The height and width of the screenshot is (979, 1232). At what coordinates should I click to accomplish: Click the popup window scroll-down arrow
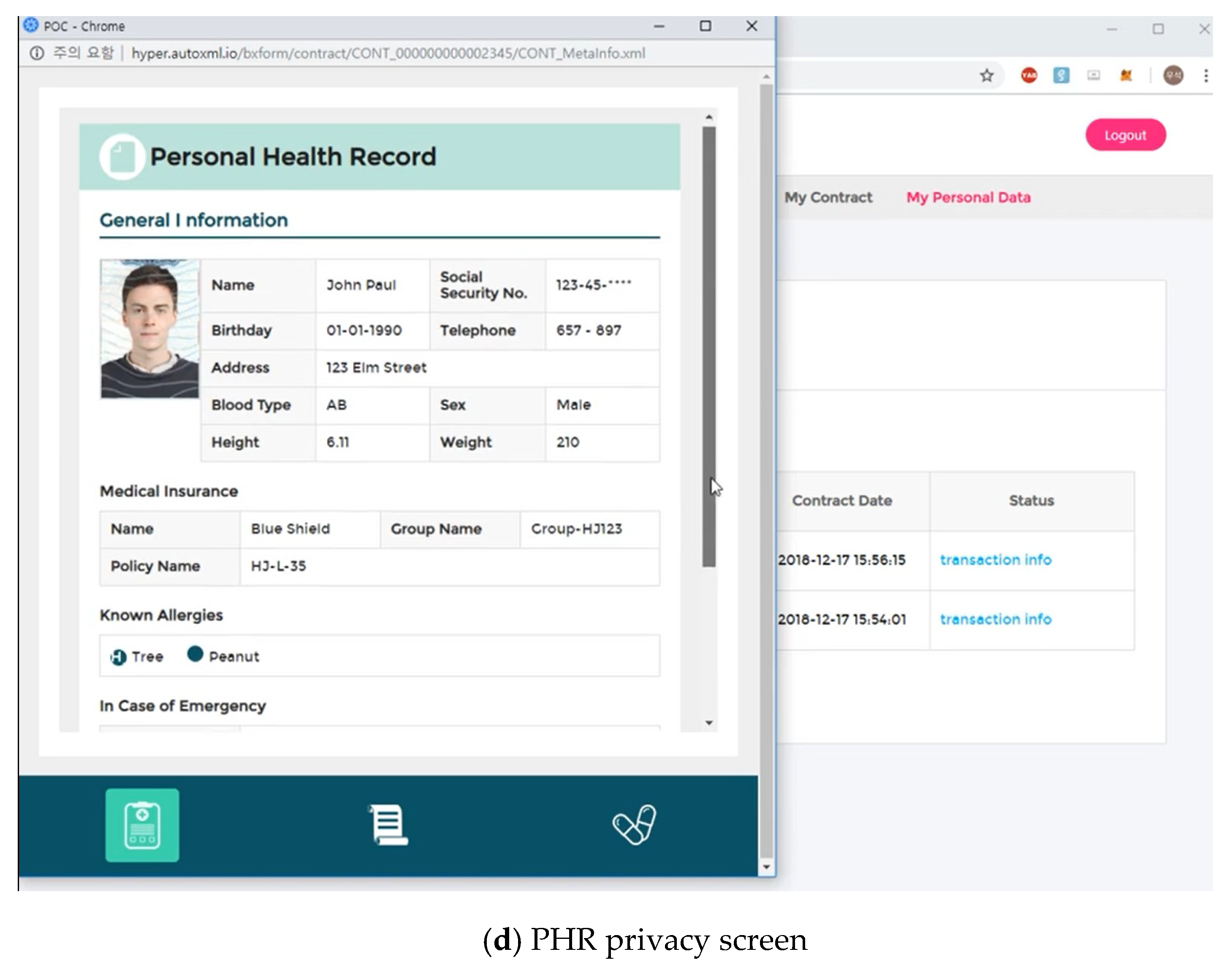point(766,867)
